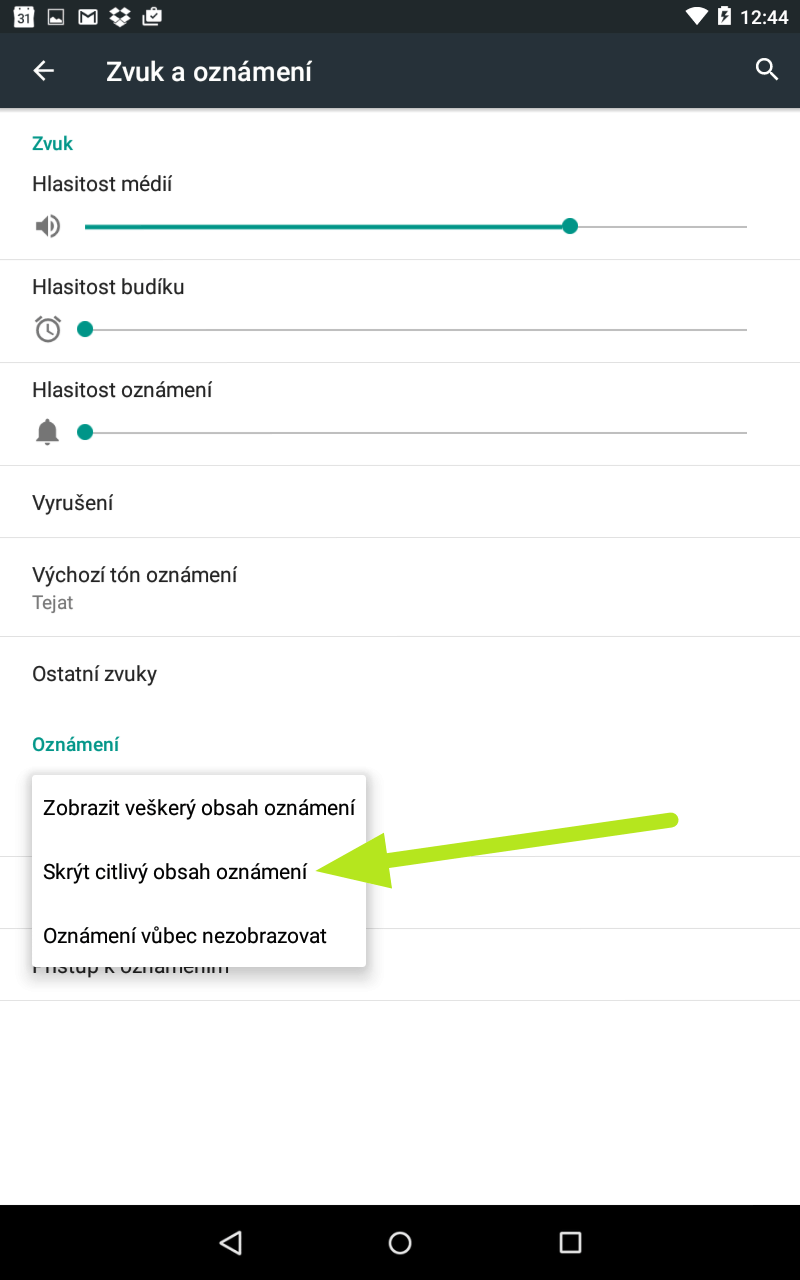The height and width of the screenshot is (1280, 800).
Task: Tap the back arrow in header
Action: (x=44, y=71)
